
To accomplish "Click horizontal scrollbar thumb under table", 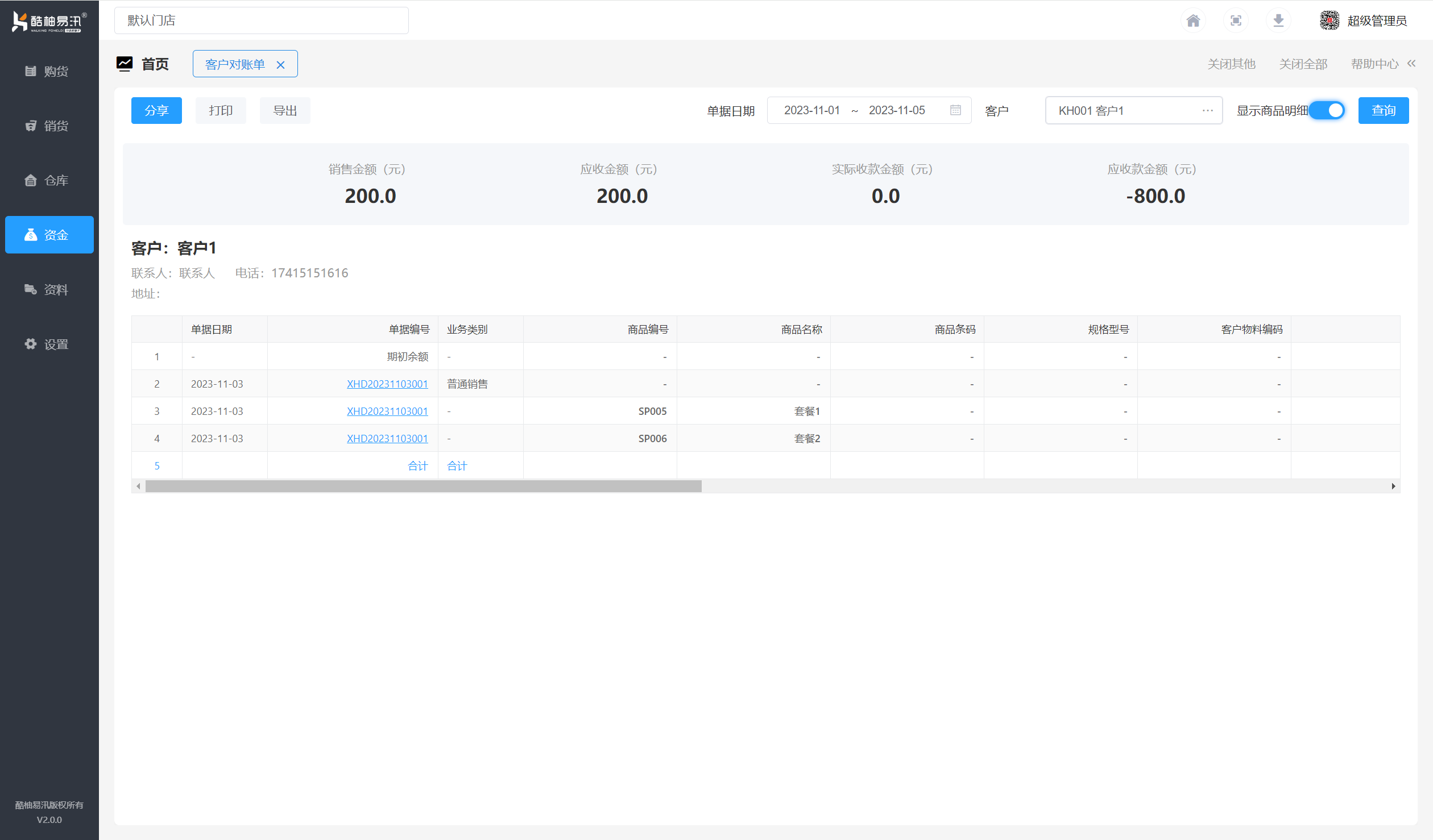I will point(423,486).
